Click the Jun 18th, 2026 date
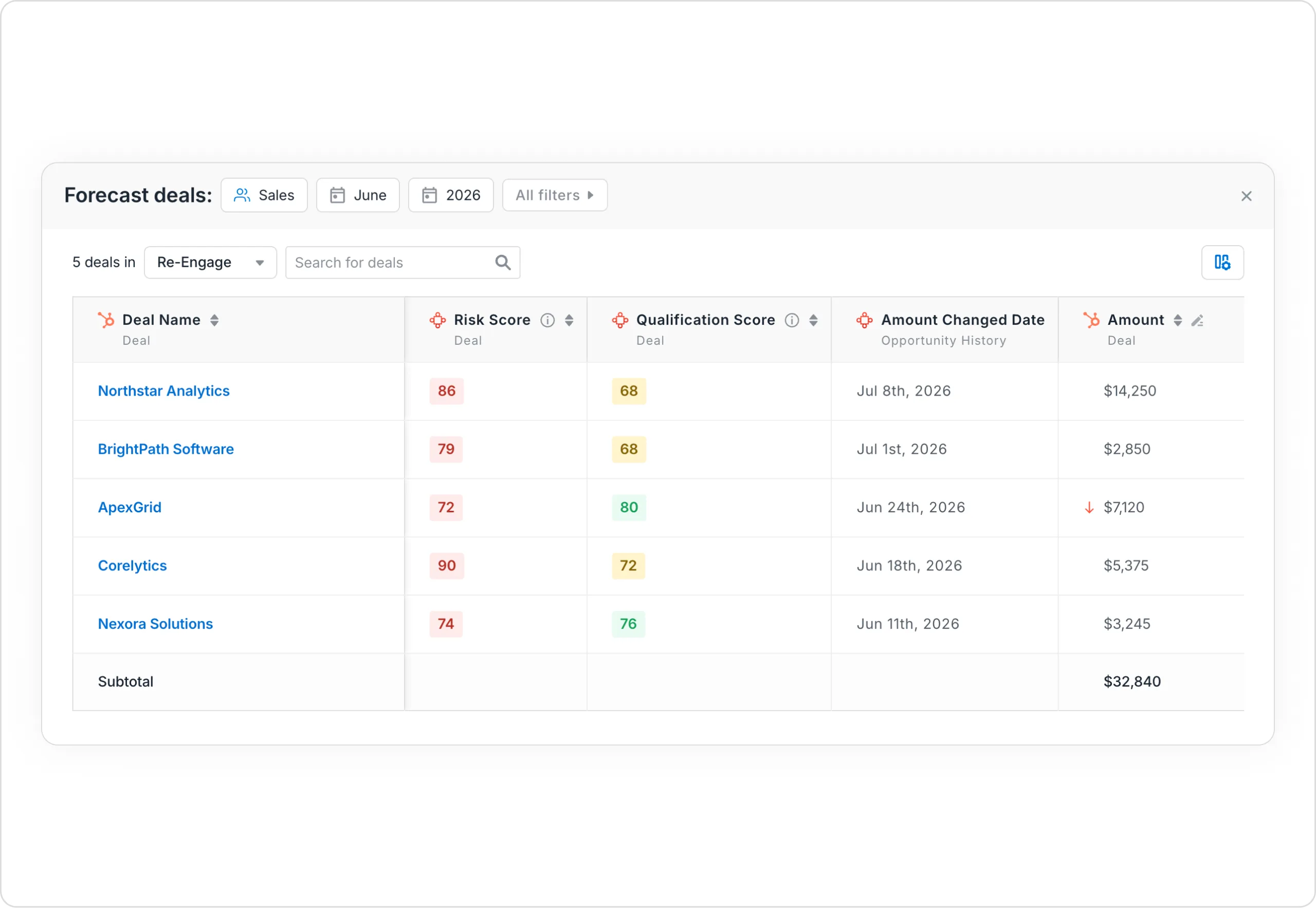The image size is (1316, 908). (x=909, y=565)
